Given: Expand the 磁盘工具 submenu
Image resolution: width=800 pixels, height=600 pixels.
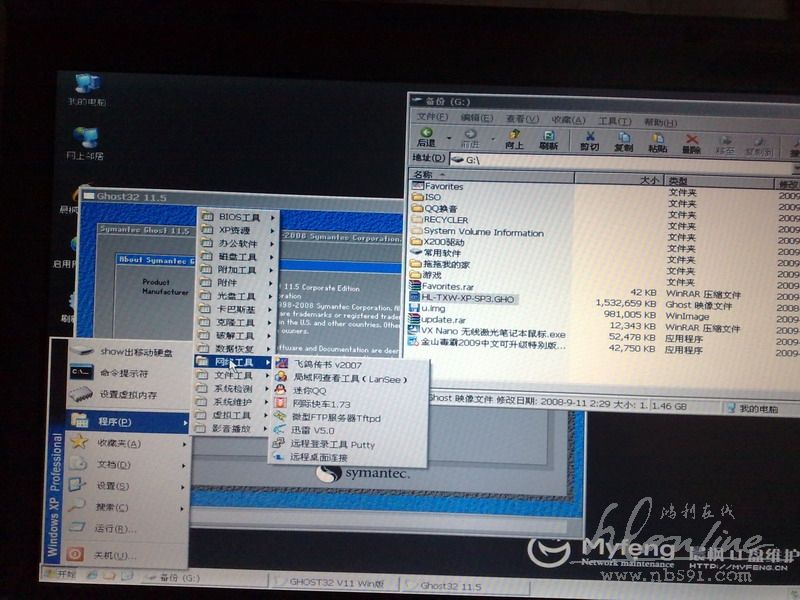Looking at the screenshot, I should pyautogui.click(x=237, y=257).
